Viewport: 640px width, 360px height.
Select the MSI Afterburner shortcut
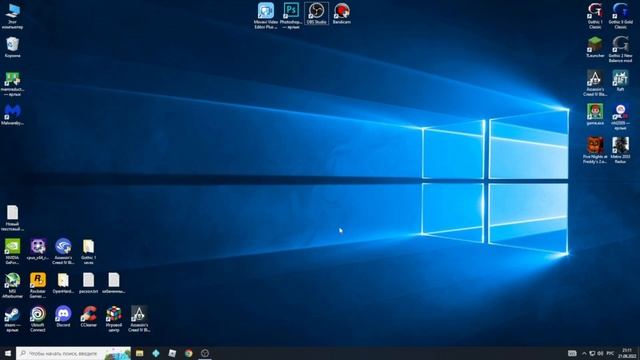[12, 285]
